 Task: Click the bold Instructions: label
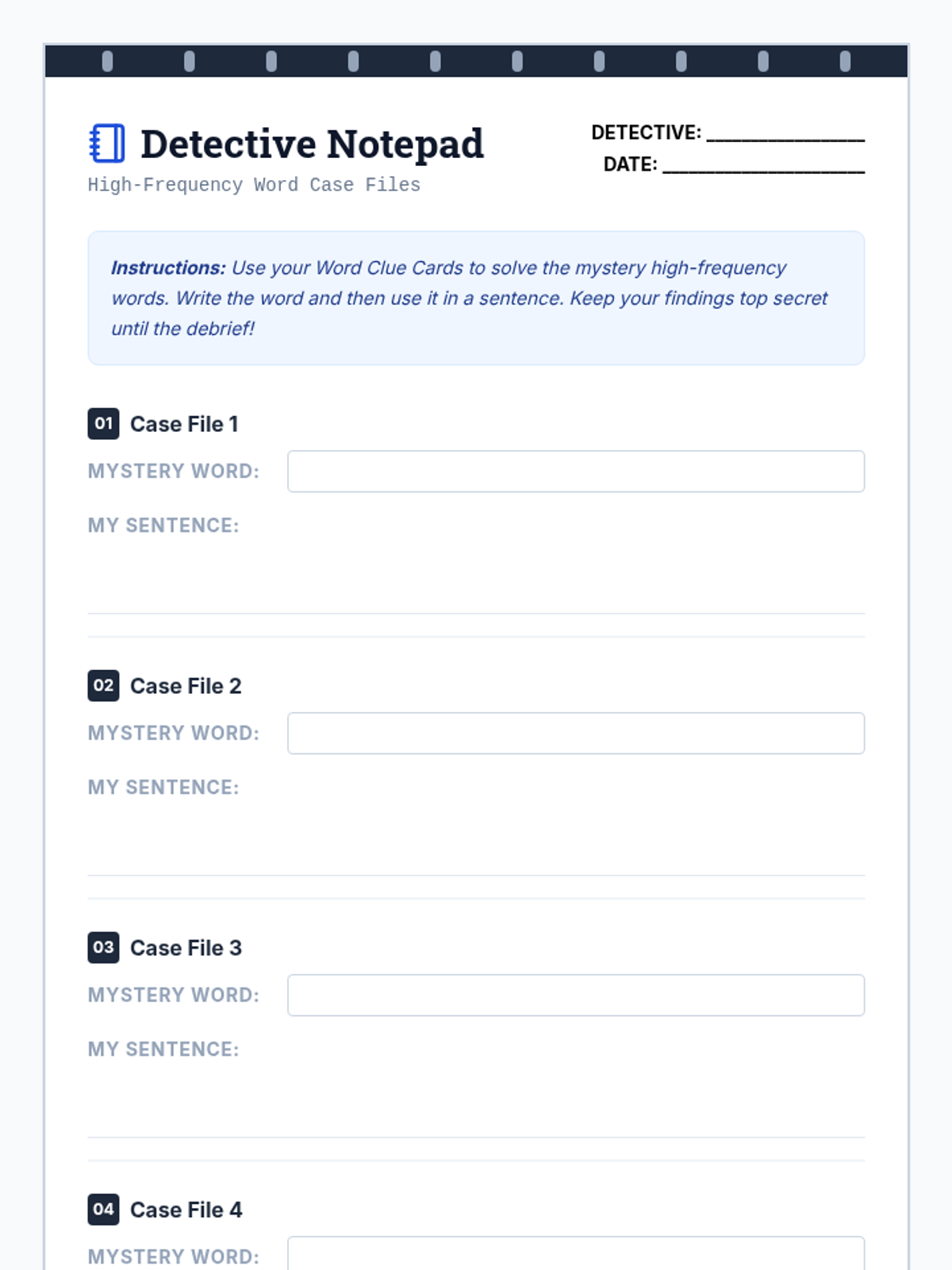pos(168,268)
